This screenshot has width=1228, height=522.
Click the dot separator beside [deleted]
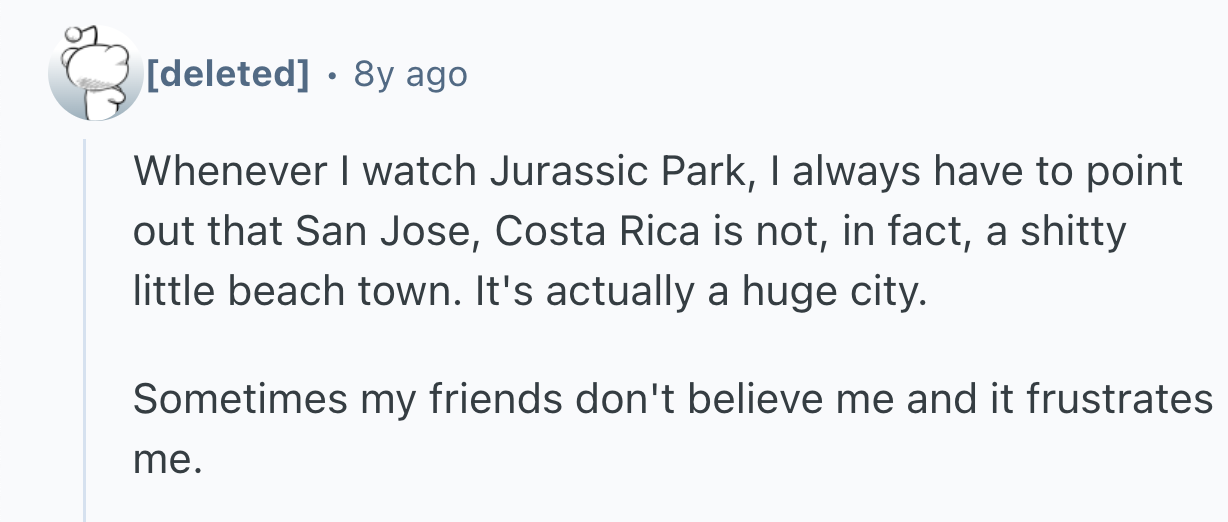pyautogui.click(x=331, y=73)
